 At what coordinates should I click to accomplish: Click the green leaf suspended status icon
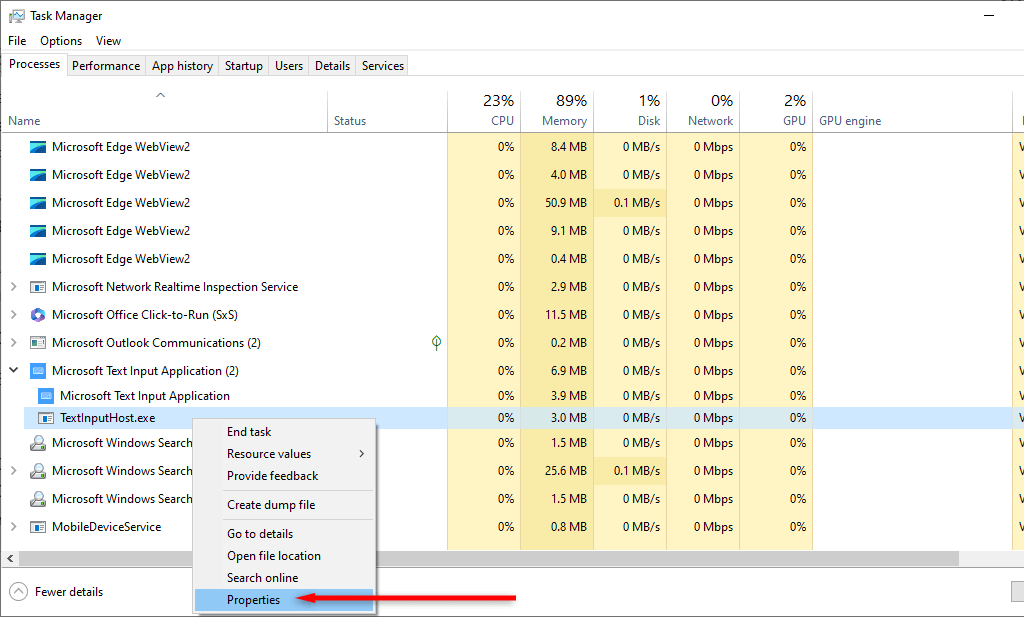[x=436, y=343]
